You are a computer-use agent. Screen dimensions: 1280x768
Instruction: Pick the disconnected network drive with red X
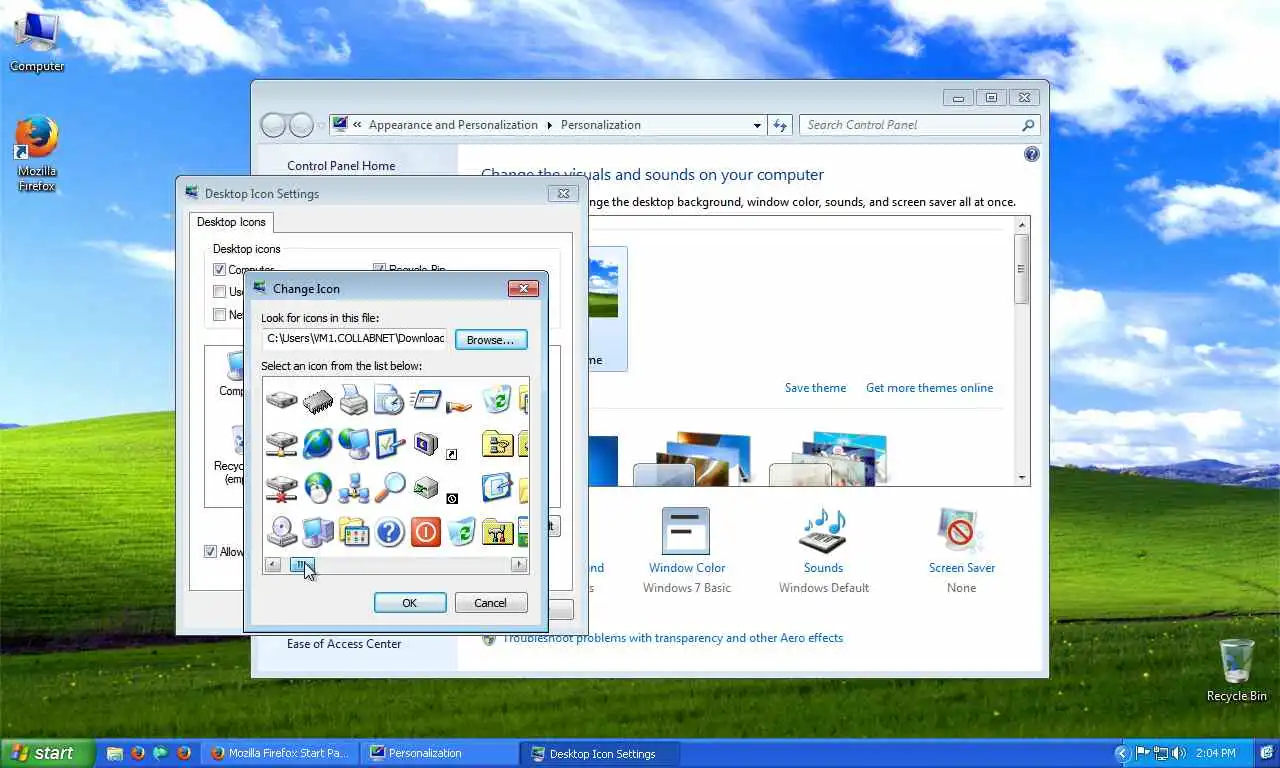[282, 488]
